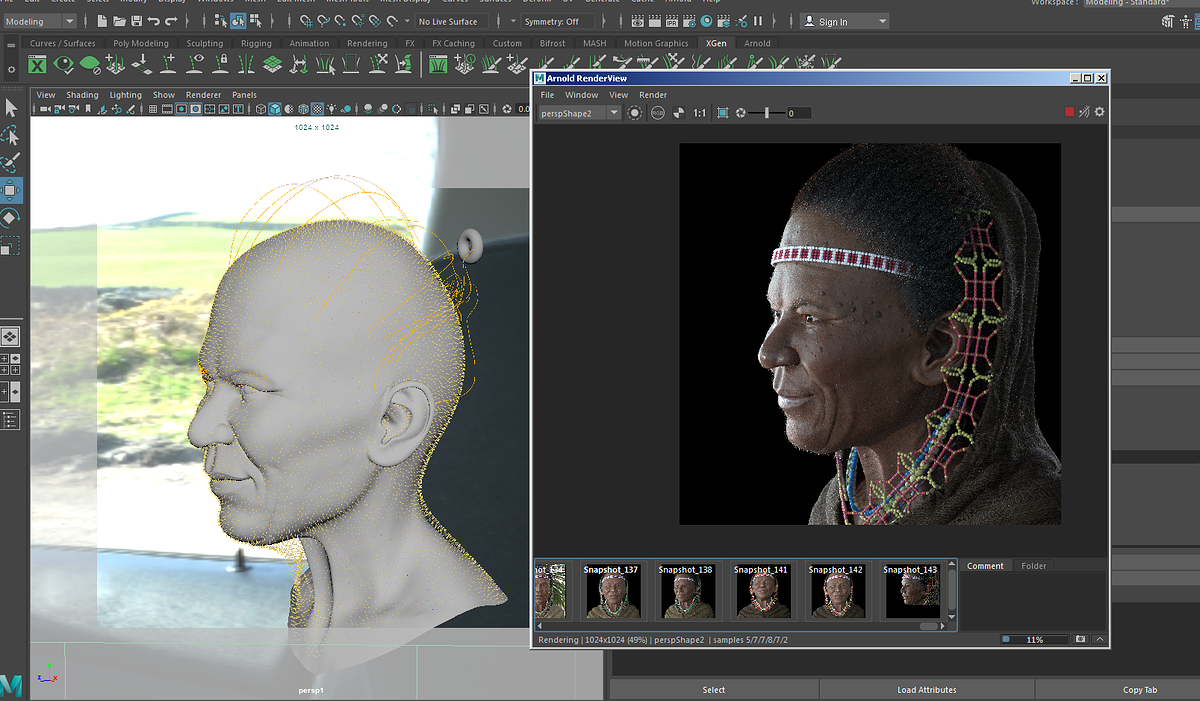Screen dimensions: 1200x701
Task: Adjust the exposure slider in Arnold RenderView
Action: [766, 113]
